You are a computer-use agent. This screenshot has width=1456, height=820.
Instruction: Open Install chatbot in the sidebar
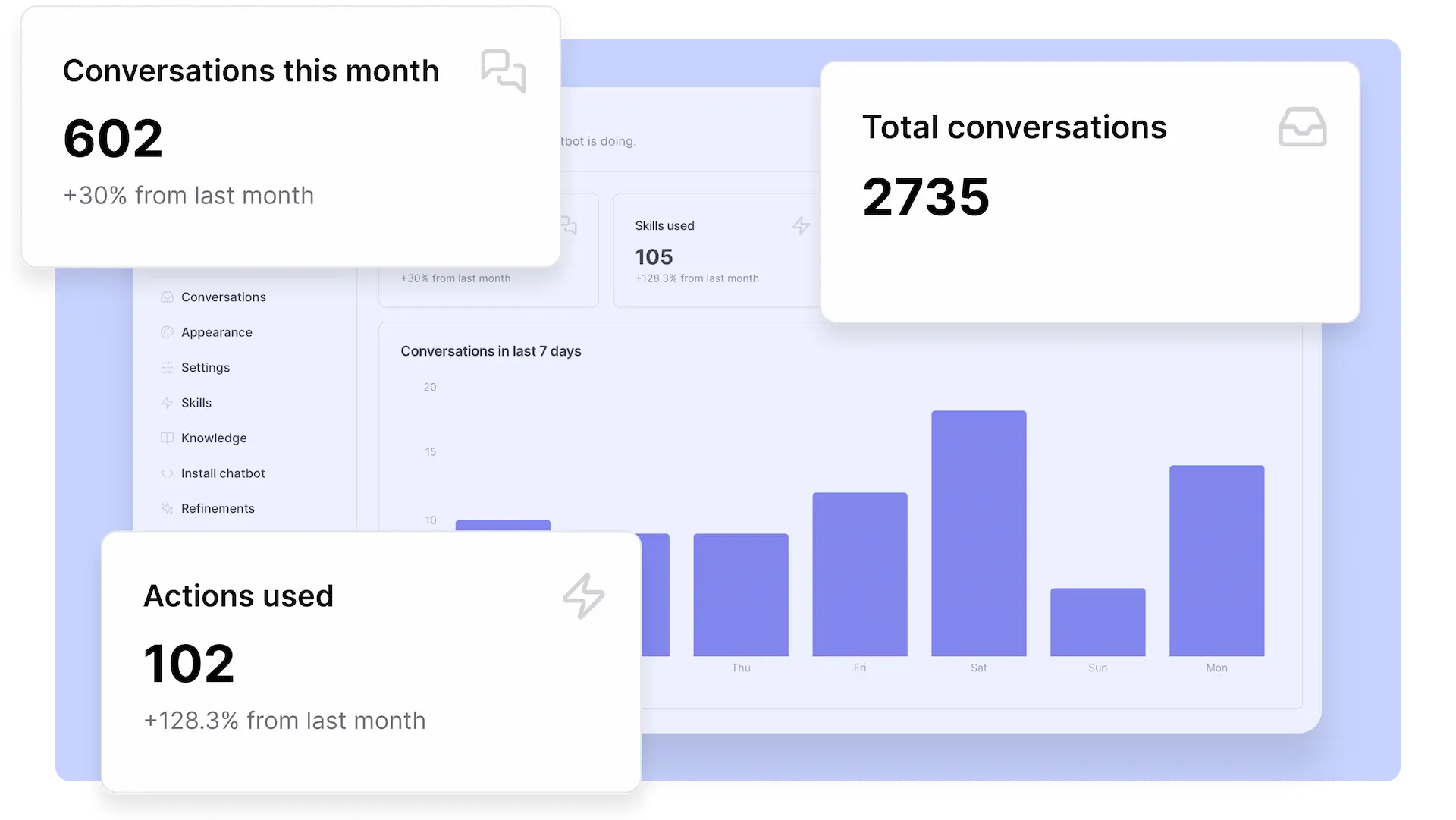pos(222,473)
